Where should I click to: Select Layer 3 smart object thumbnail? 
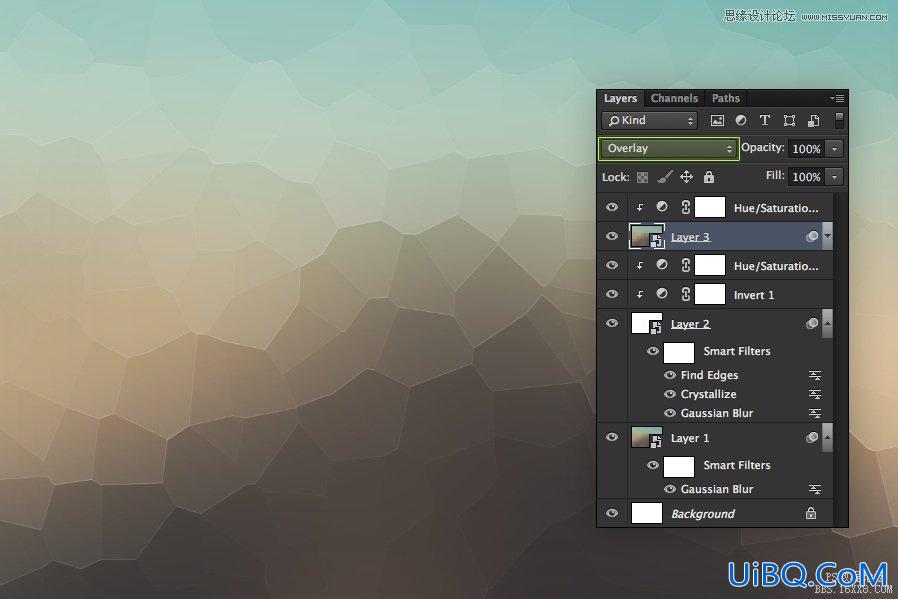tap(647, 237)
